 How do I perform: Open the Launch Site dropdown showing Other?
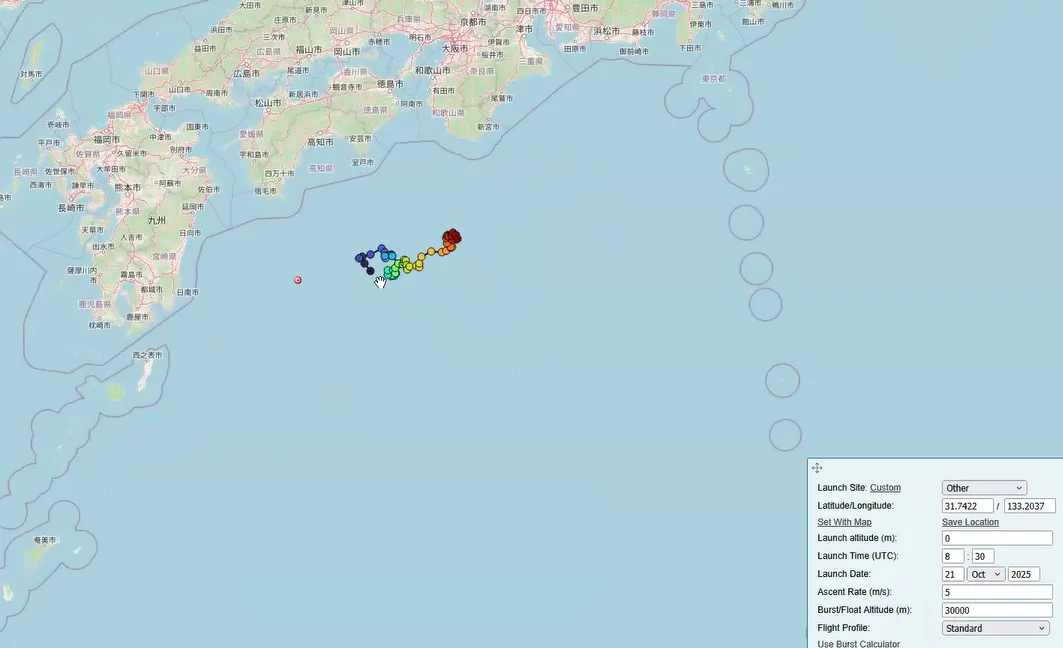(984, 488)
